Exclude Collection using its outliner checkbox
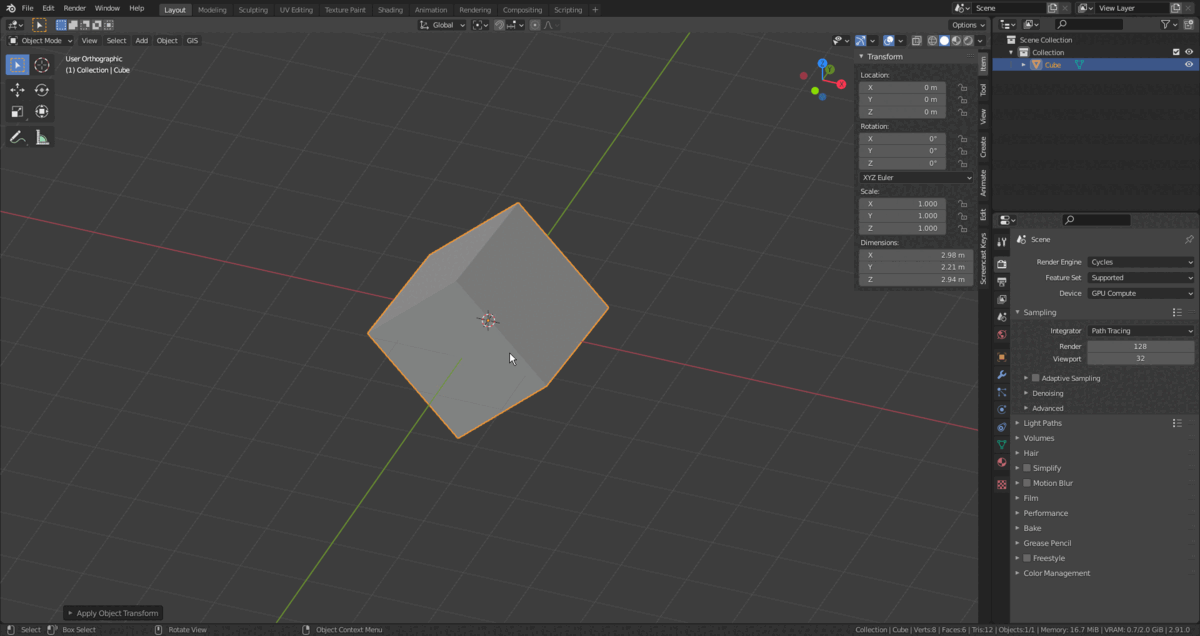1200x636 pixels. [1176, 52]
